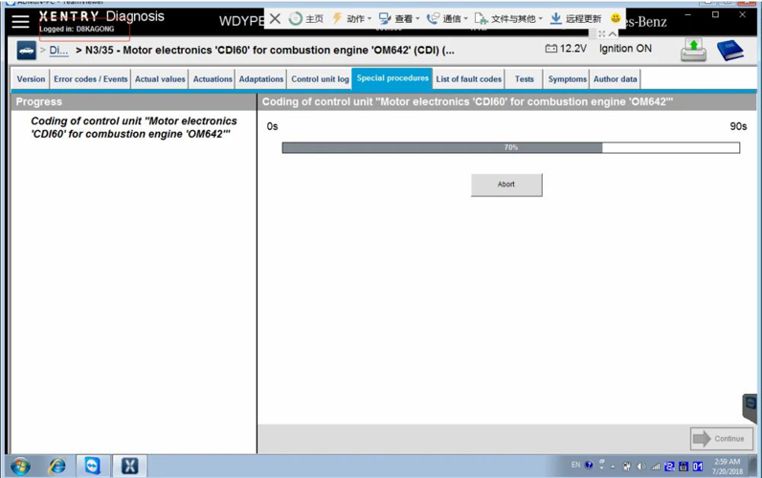Viewport: 762px width, 478px height.
Task: Click the EN language indicator in tray
Action: [x=575, y=465]
